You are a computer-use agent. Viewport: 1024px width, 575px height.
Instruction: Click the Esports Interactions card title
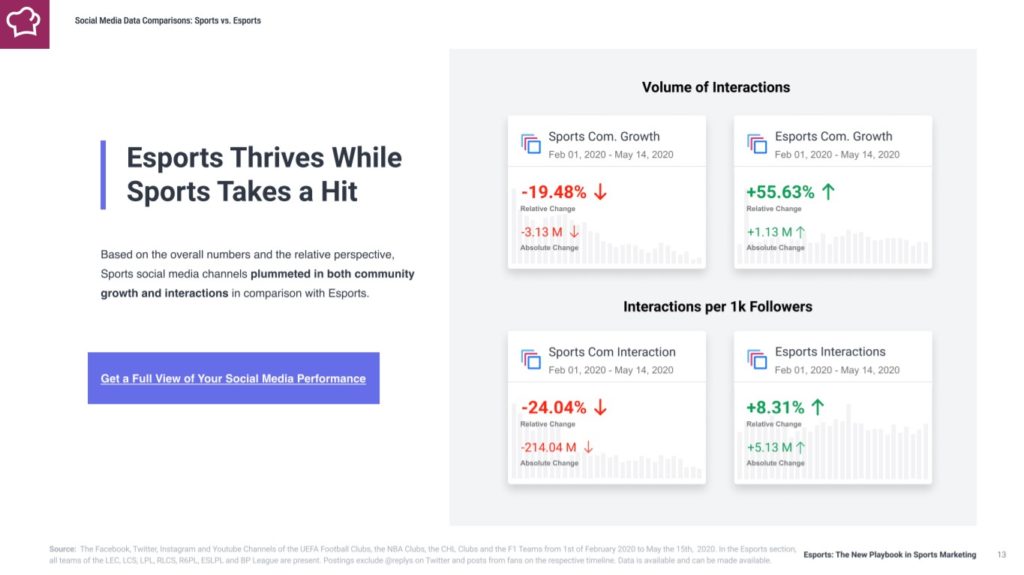830,352
